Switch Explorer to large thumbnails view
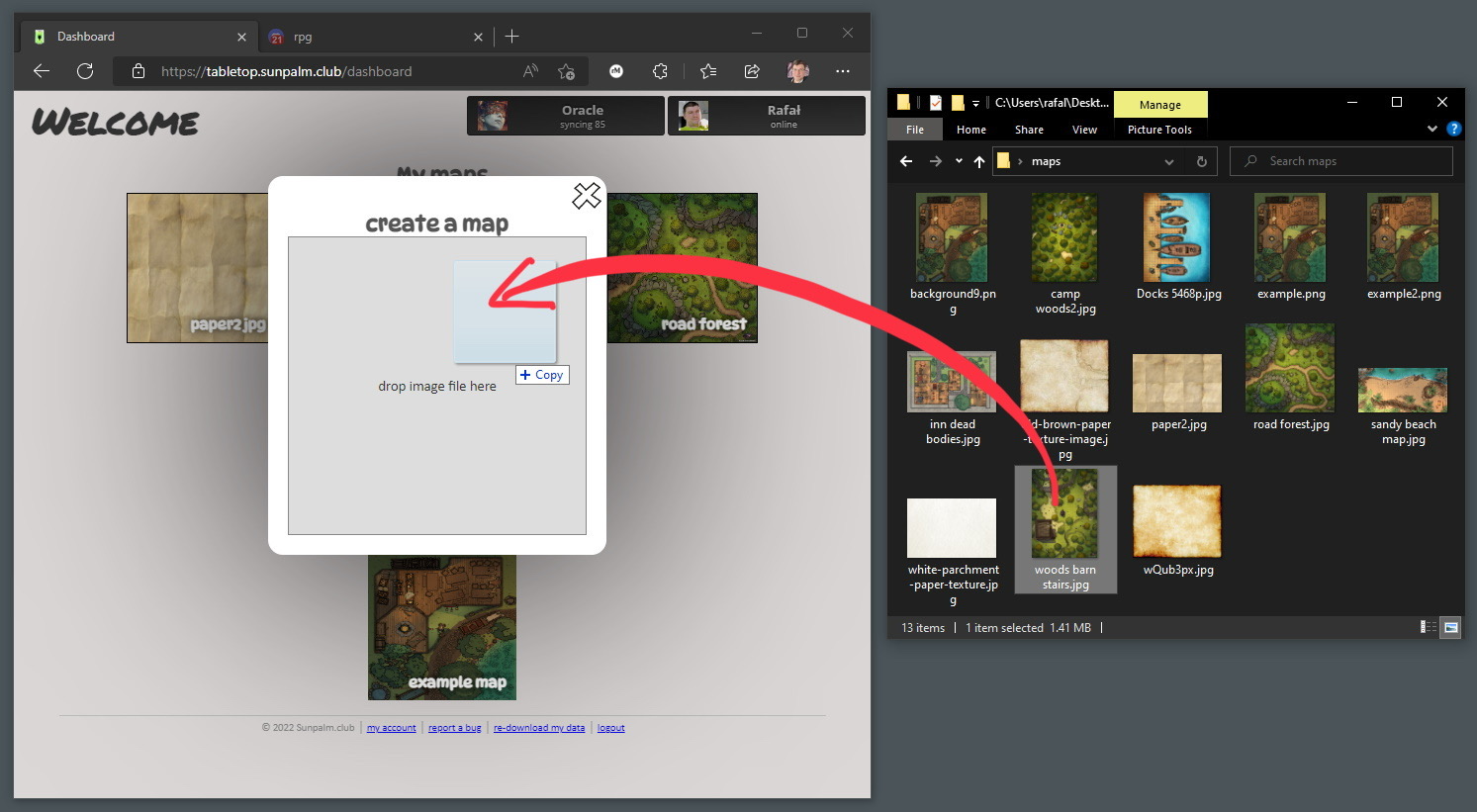This screenshot has height=812, width=1477. (1450, 627)
